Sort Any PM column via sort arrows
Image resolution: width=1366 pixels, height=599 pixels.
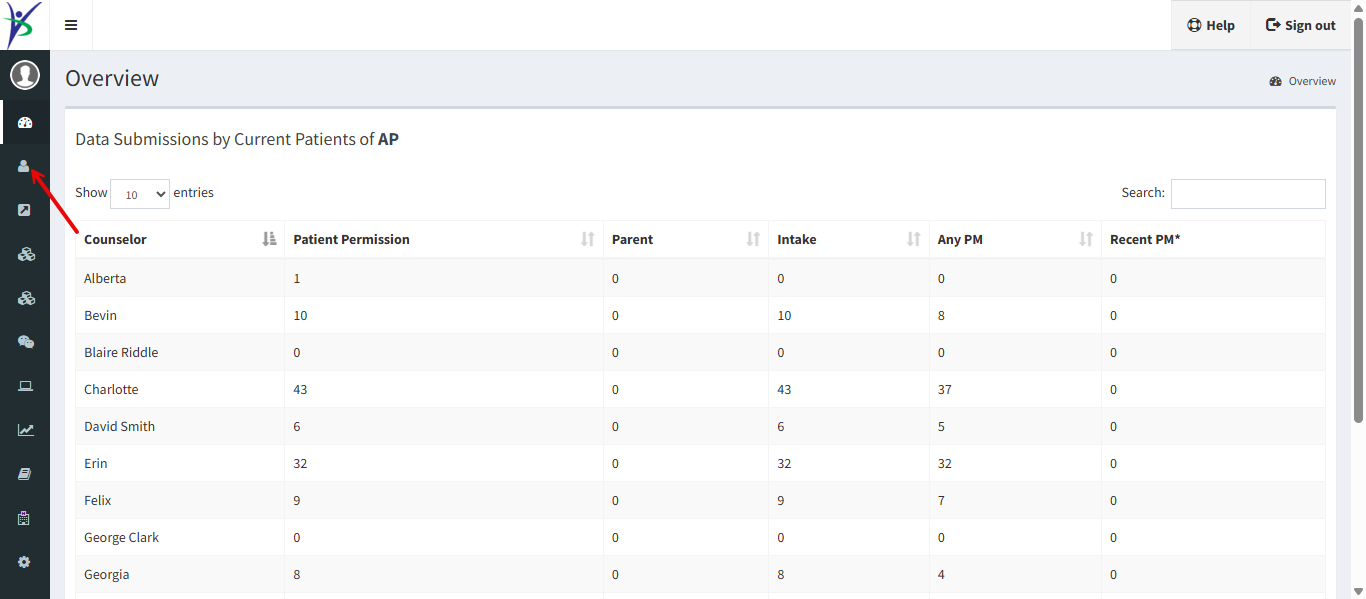(x=1086, y=239)
